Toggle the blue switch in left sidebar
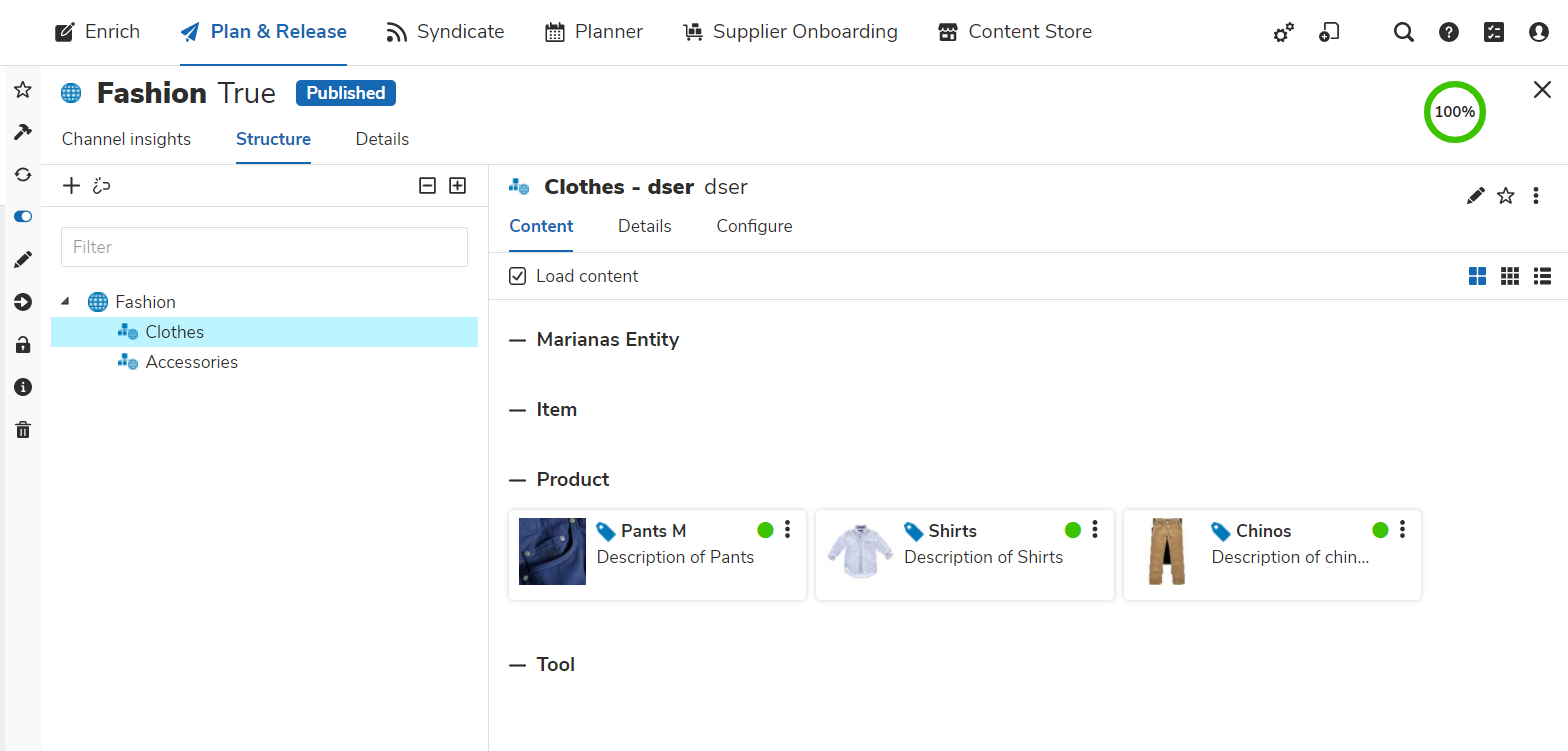The image size is (1568, 751). pos(22,216)
